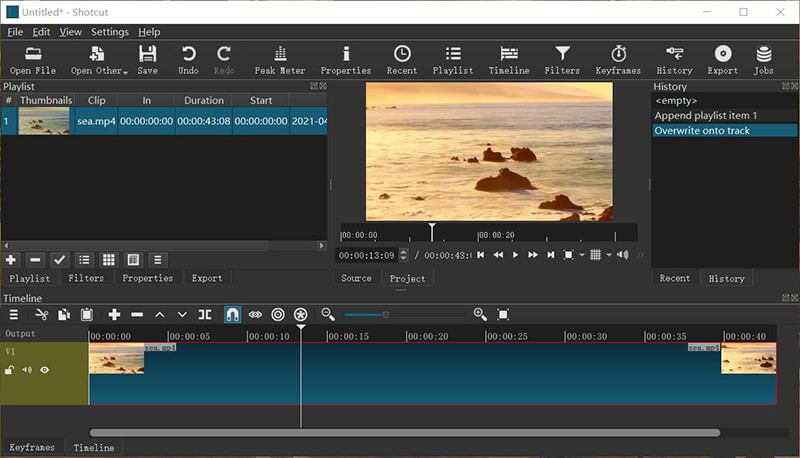Open the Peak Meter panel

(x=280, y=60)
